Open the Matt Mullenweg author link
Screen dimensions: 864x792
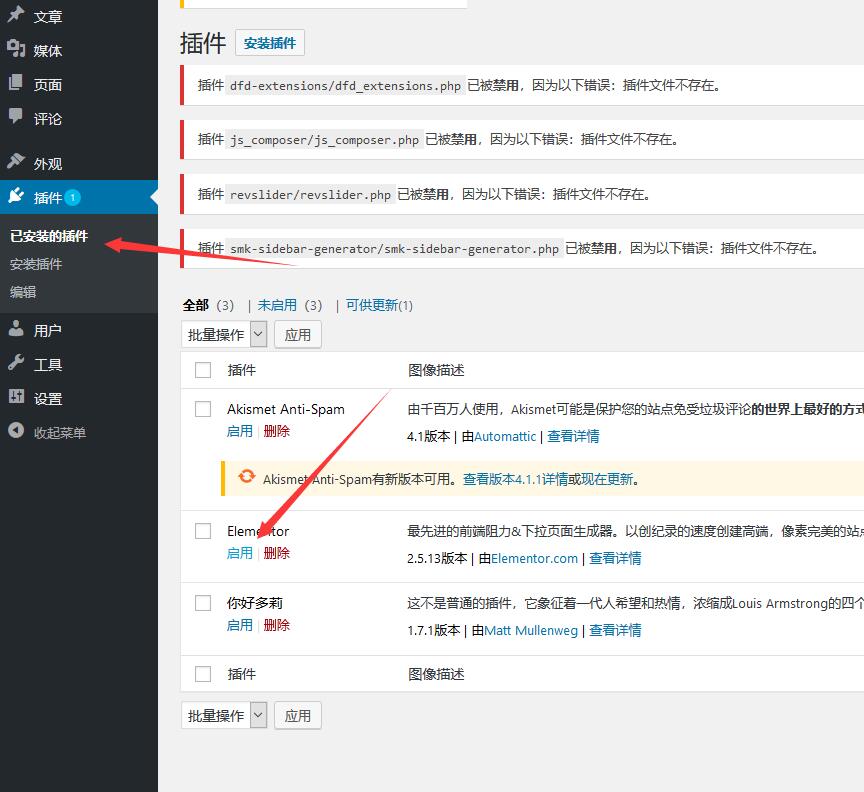point(531,631)
